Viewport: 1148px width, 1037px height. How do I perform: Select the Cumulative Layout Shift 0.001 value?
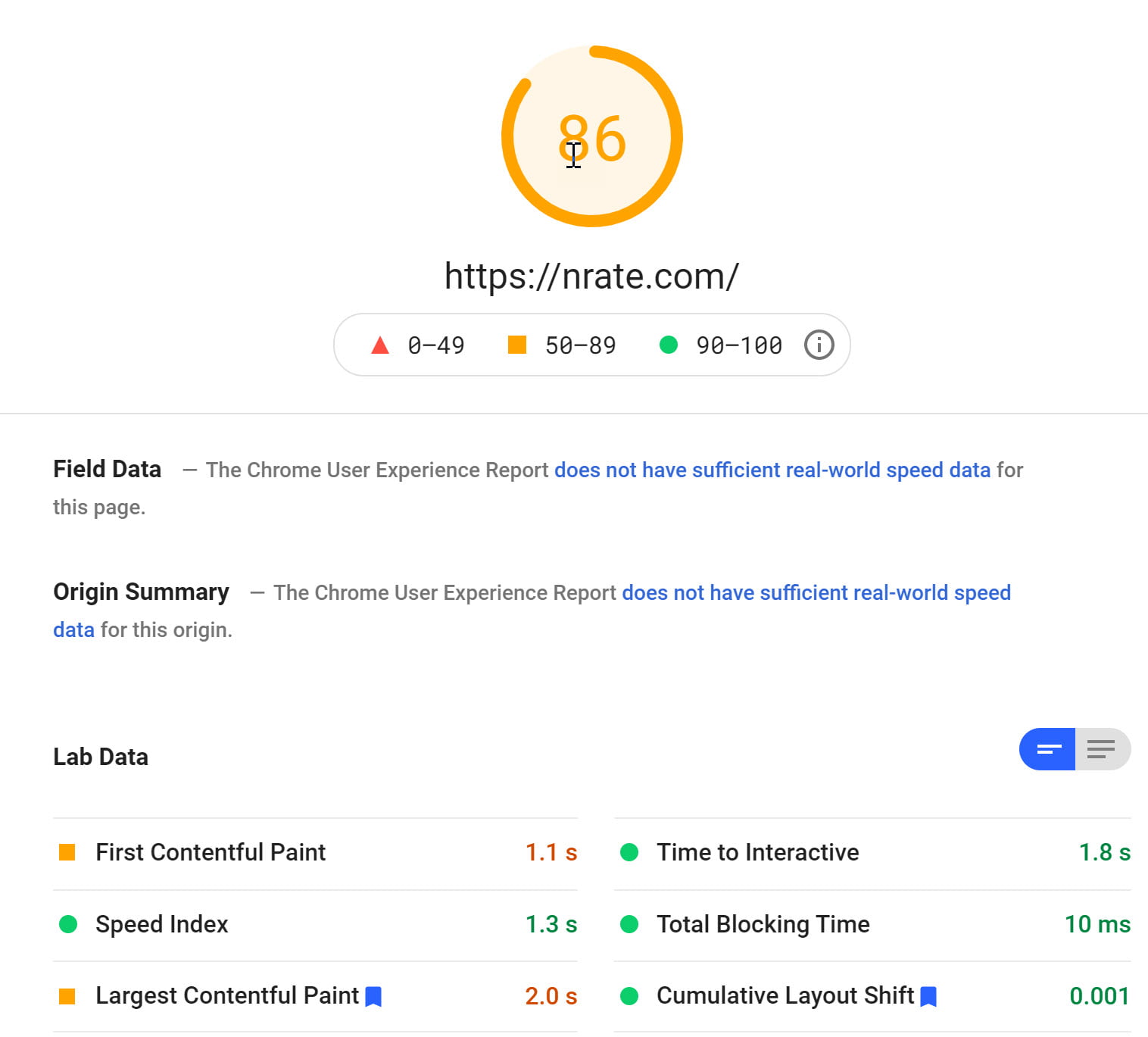1100,996
